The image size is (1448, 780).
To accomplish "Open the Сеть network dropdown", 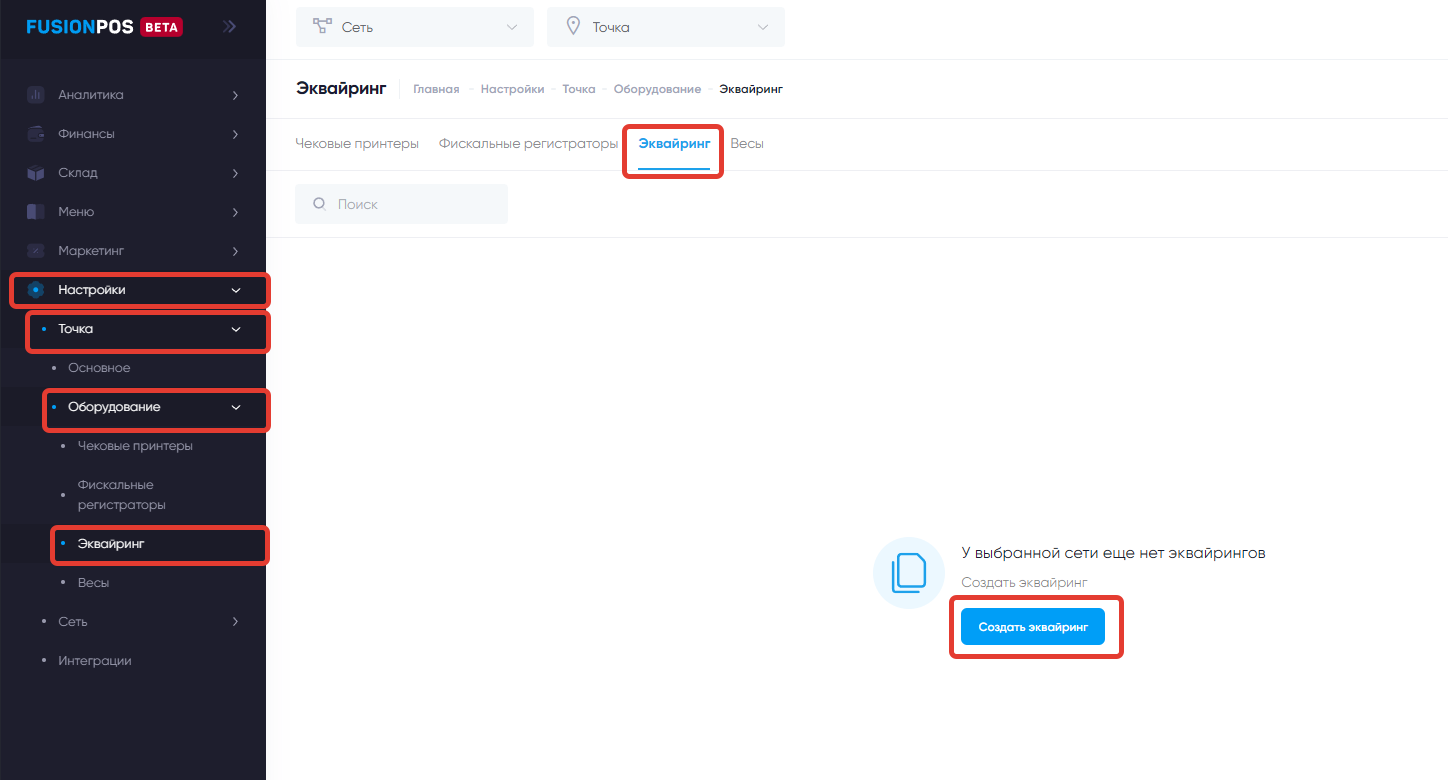I will [x=415, y=27].
